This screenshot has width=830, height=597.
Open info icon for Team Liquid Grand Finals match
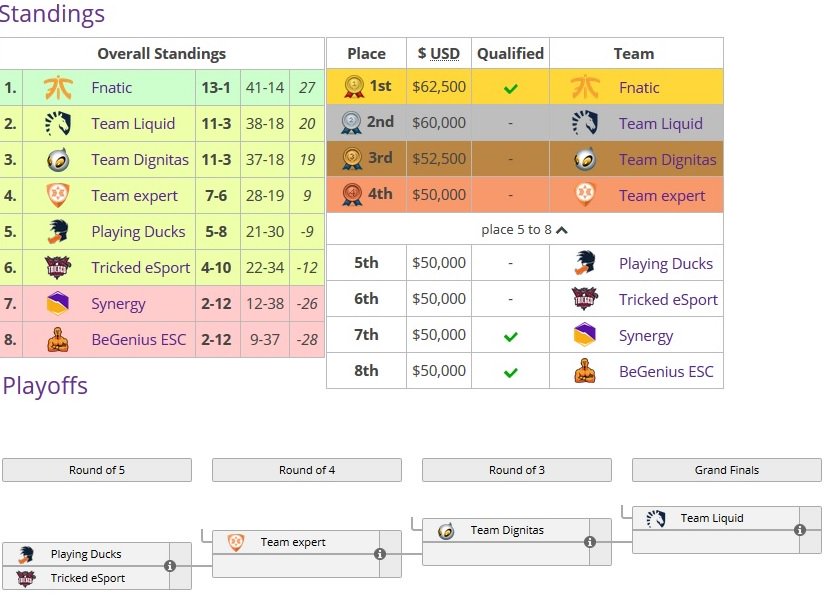point(800,530)
